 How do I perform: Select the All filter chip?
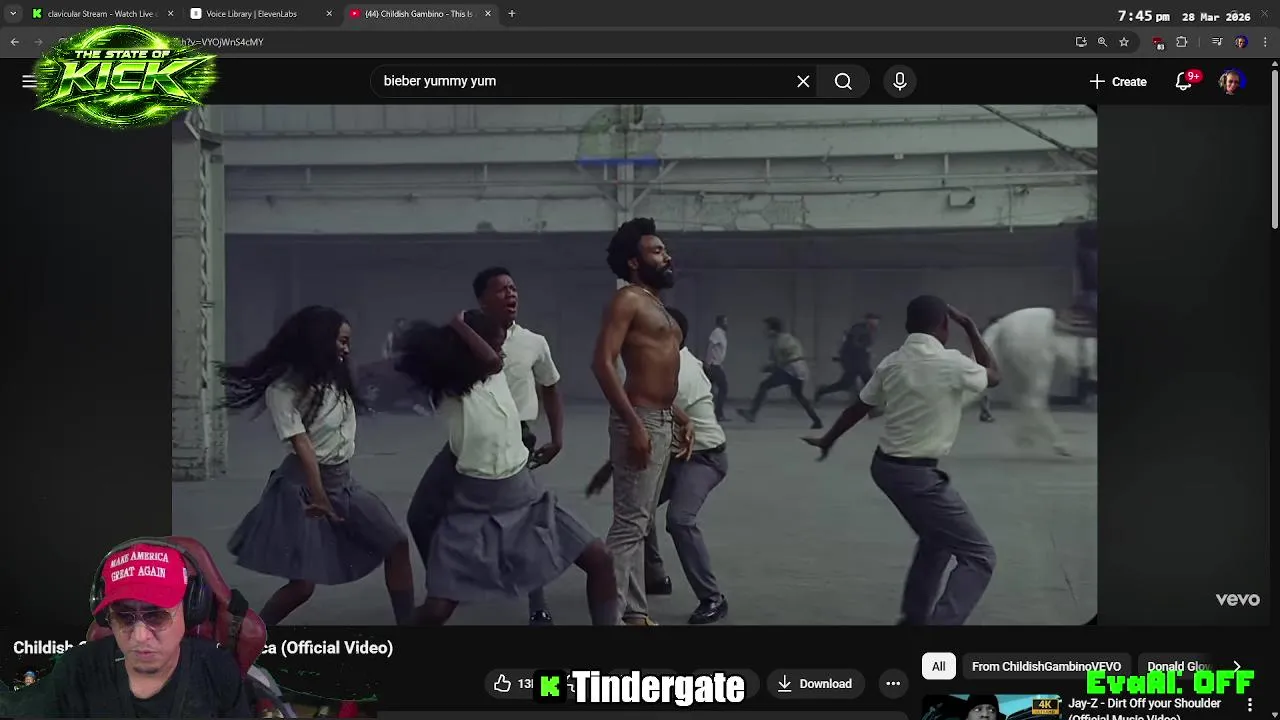(x=938, y=666)
